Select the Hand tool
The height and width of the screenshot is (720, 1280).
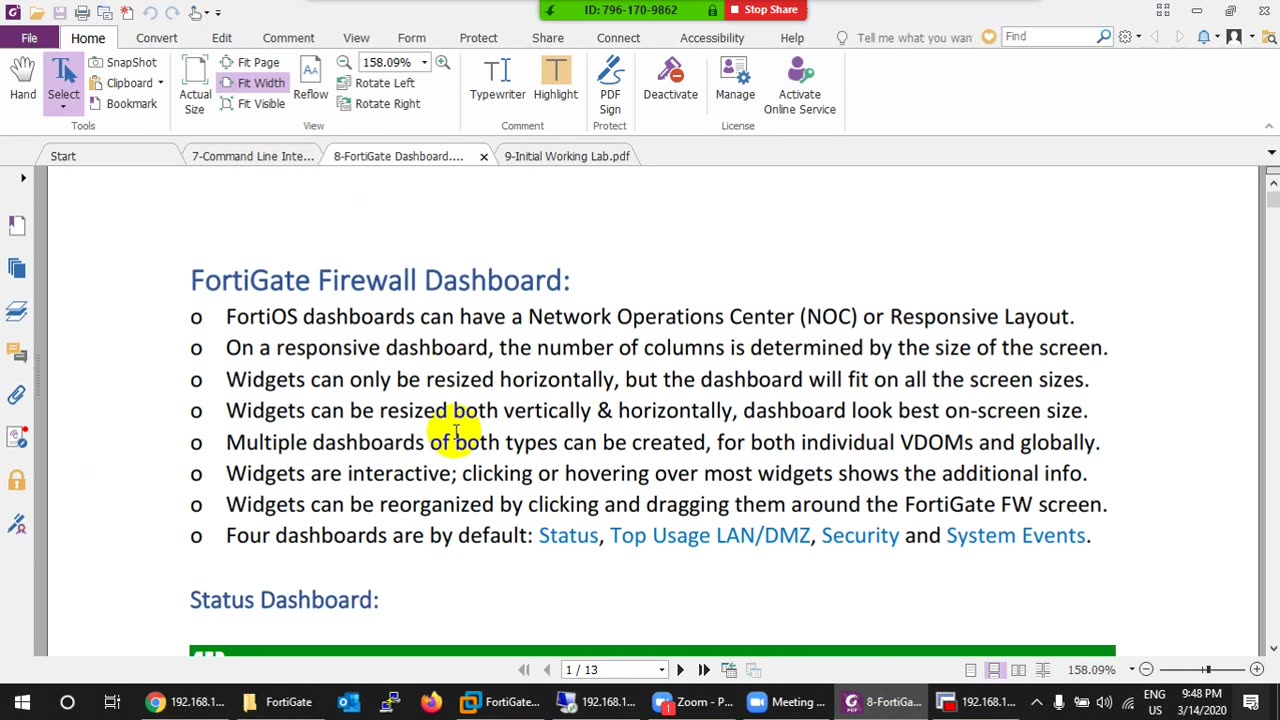pyautogui.click(x=23, y=80)
